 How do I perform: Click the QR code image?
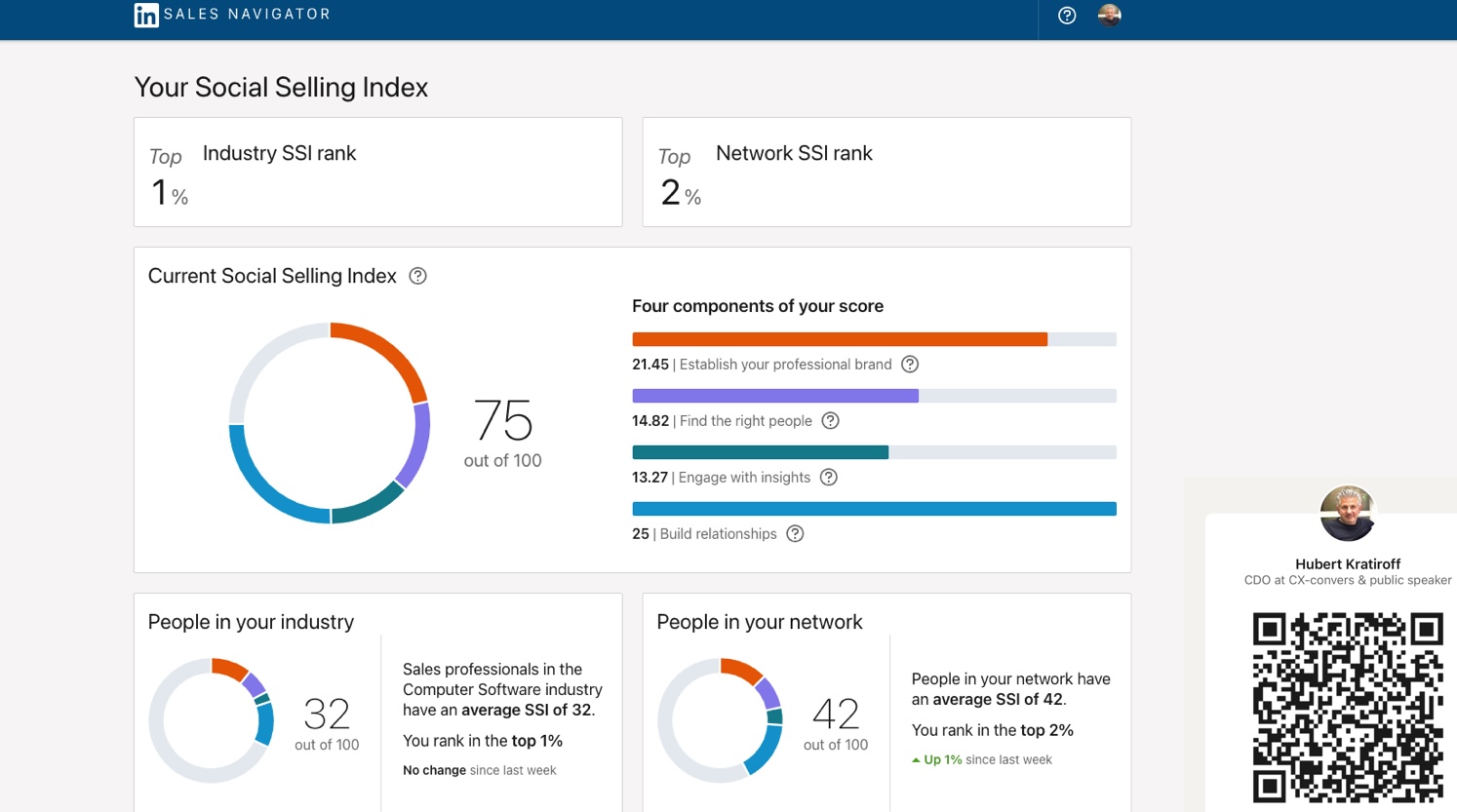coord(1348,708)
